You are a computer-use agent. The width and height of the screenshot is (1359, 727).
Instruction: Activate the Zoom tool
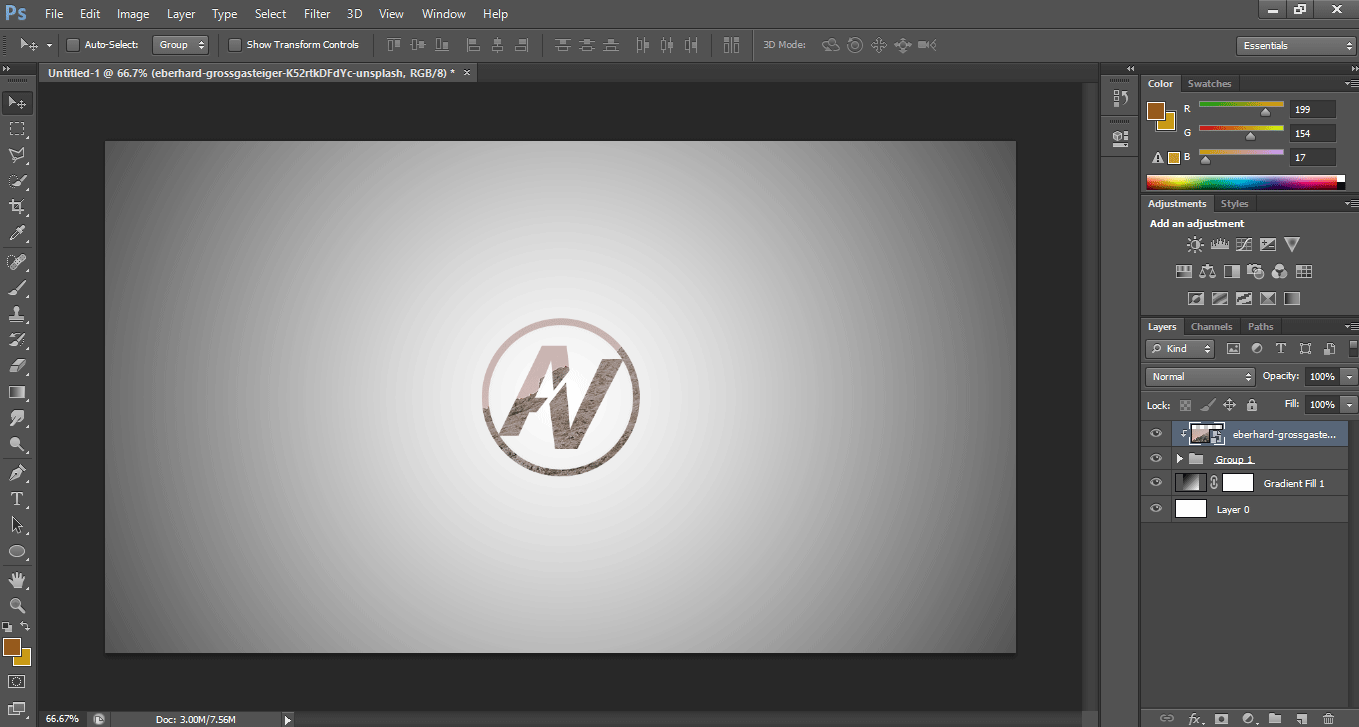click(x=16, y=606)
